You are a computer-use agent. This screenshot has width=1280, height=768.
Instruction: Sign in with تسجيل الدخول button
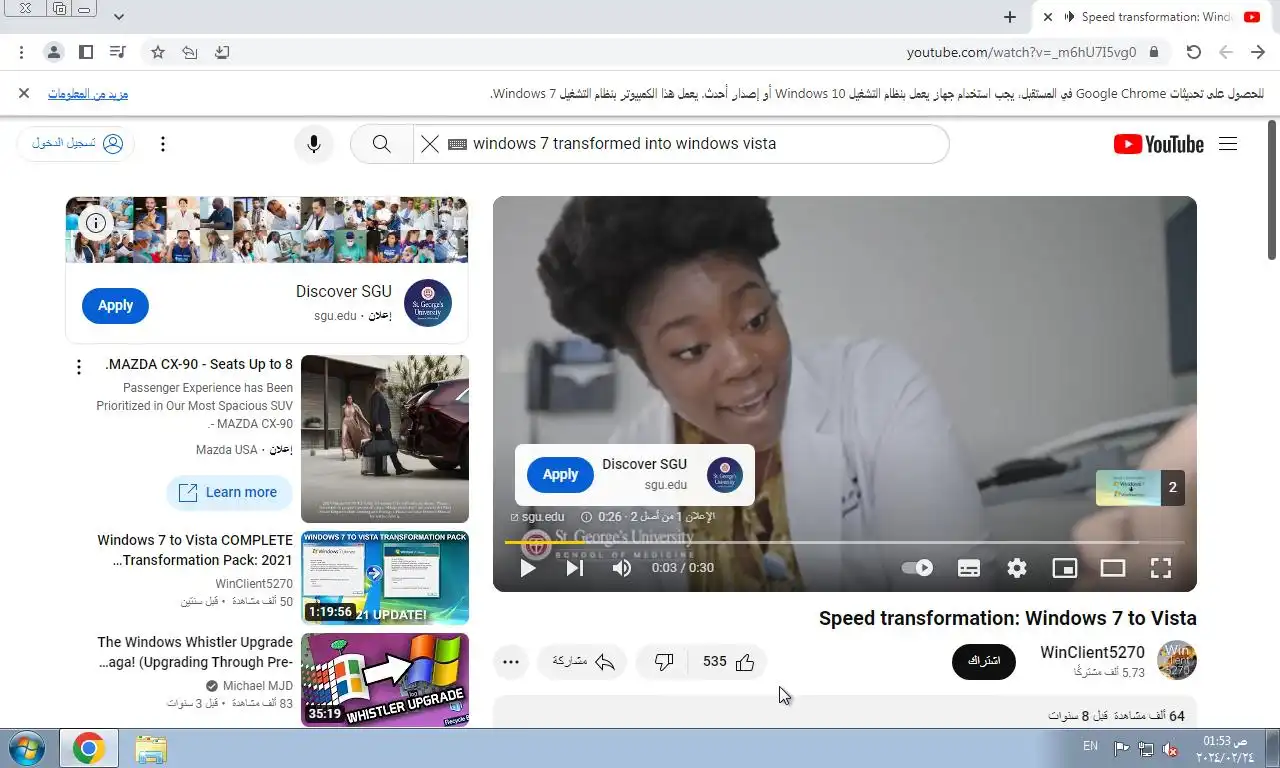pos(76,144)
